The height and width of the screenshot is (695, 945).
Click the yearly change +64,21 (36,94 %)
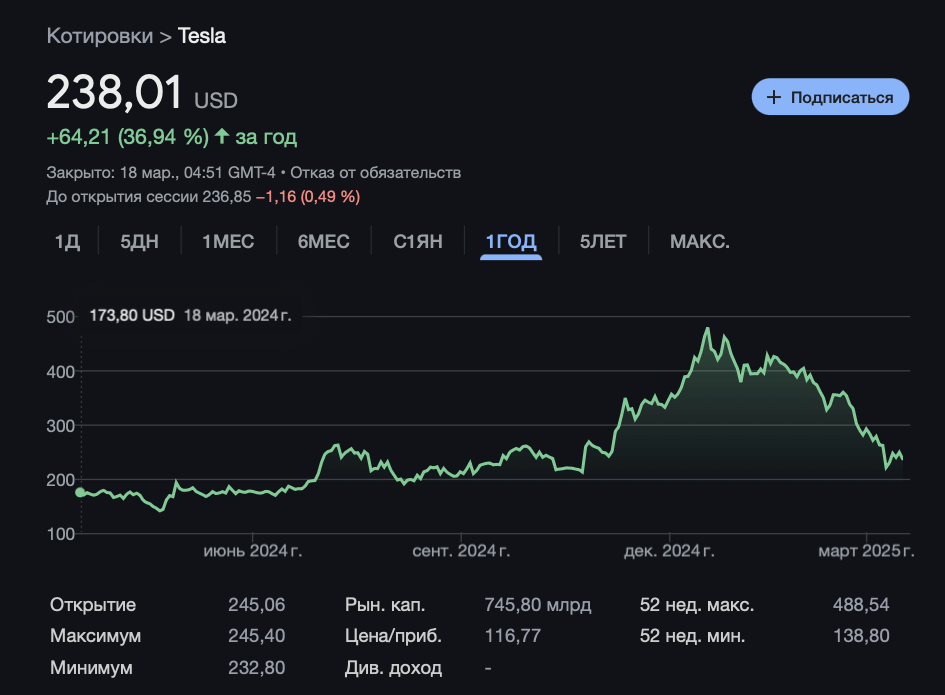click(128, 137)
